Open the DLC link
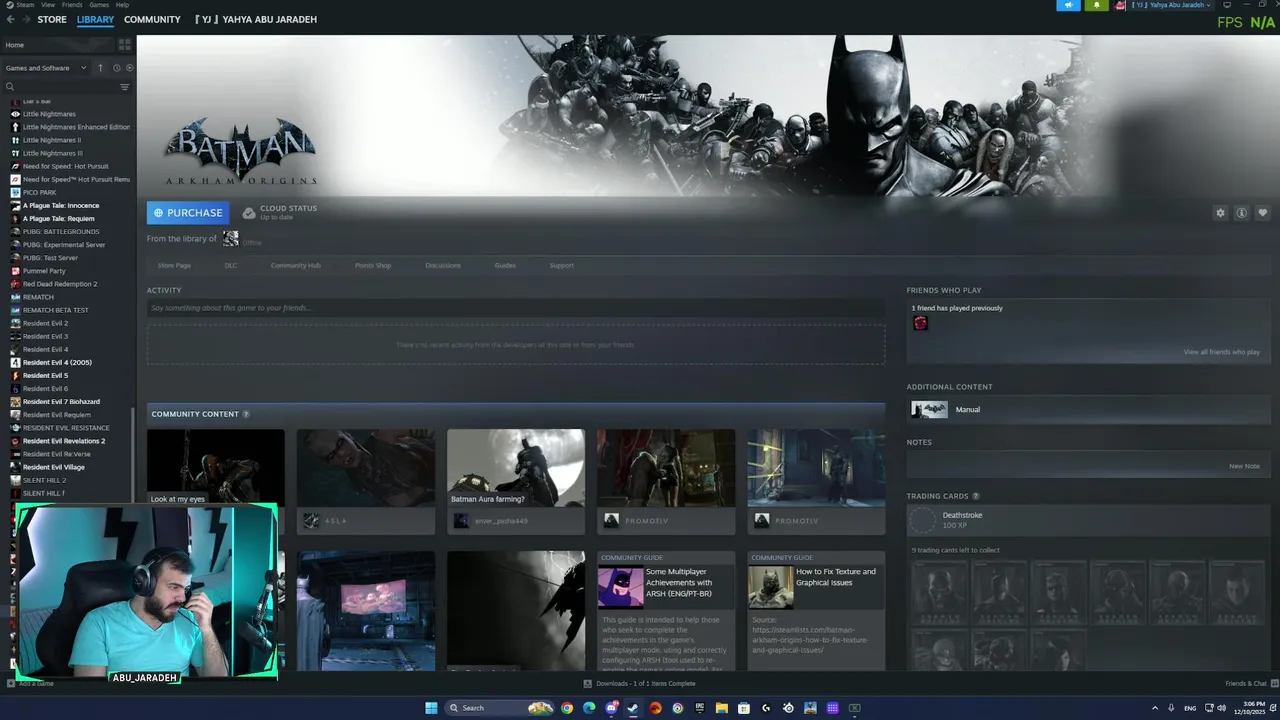This screenshot has height=720, width=1280. 231,265
